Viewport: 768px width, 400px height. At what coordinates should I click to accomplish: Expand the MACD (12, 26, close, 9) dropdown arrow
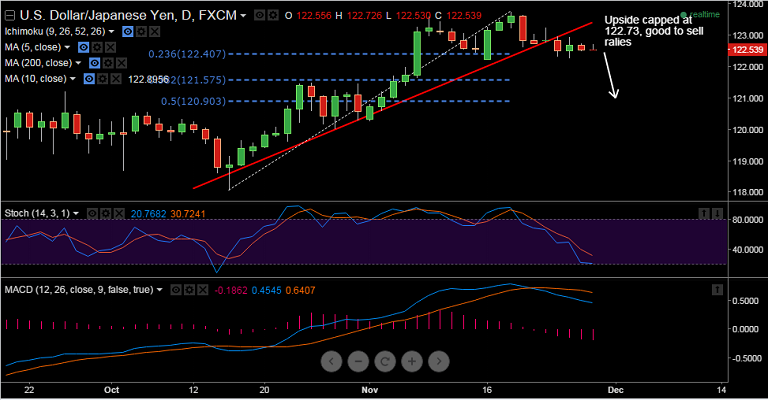click(159, 290)
